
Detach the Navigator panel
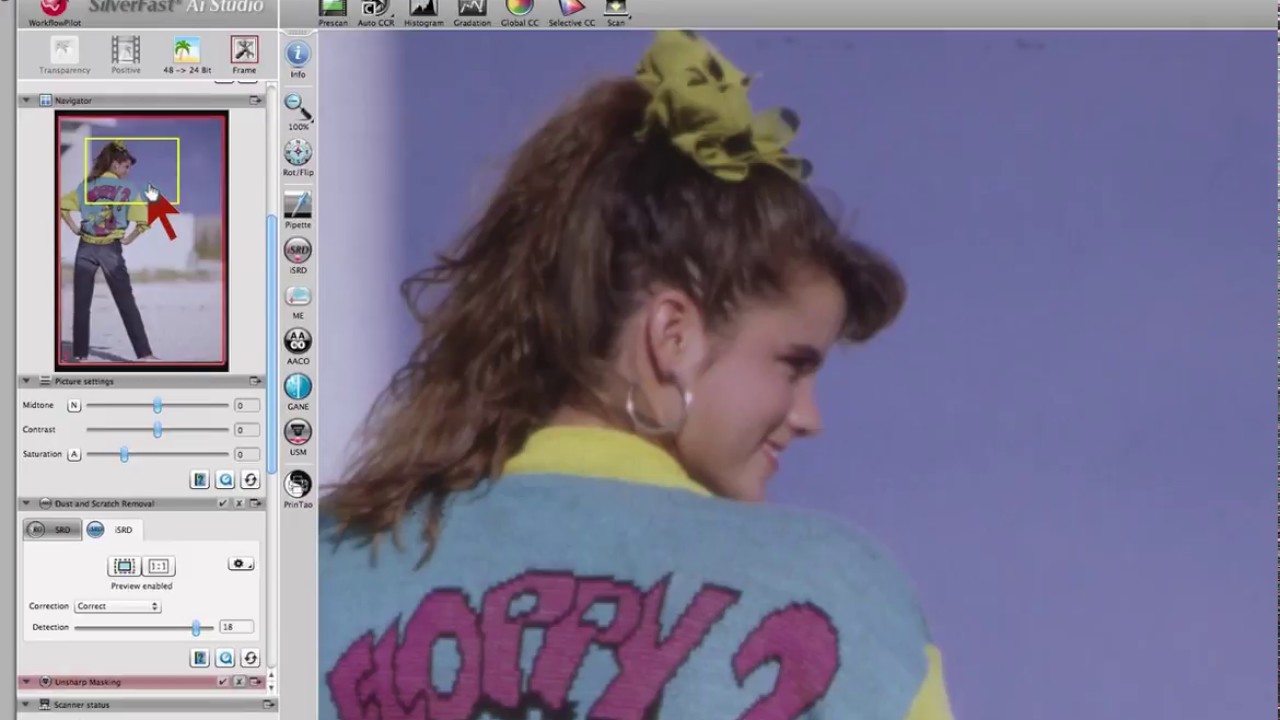click(256, 100)
